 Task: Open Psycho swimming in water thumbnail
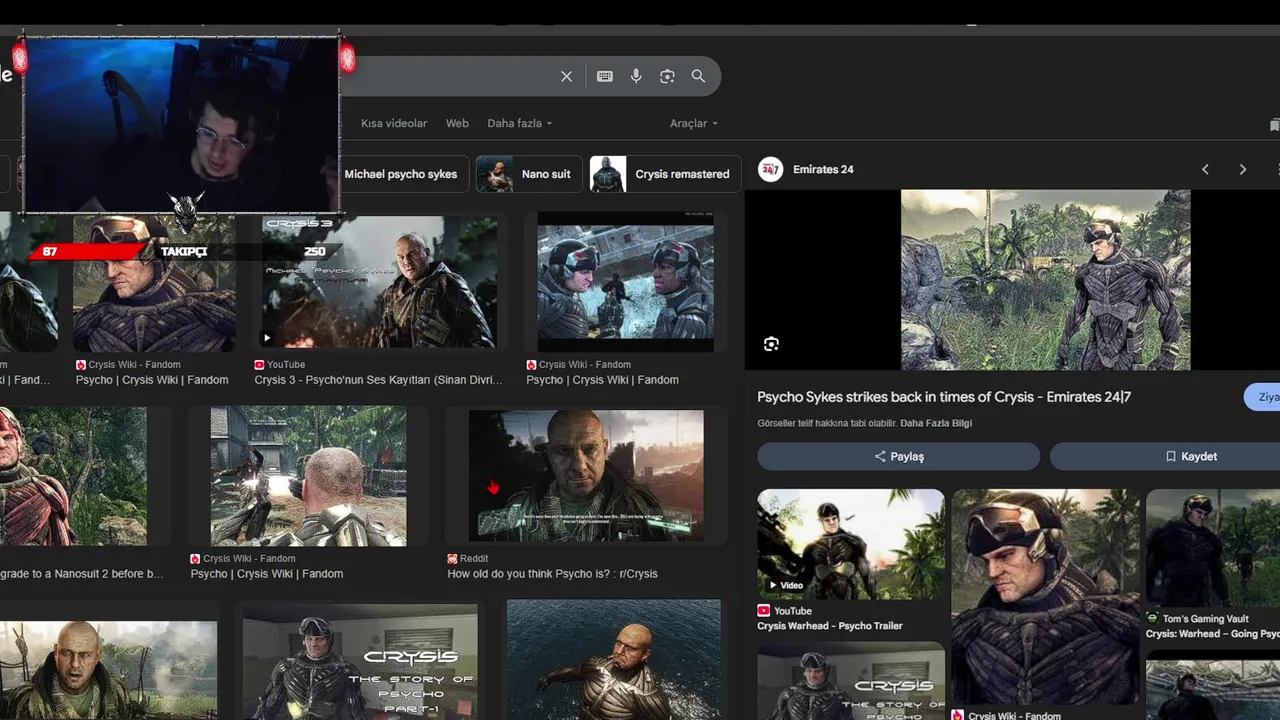[614, 660]
